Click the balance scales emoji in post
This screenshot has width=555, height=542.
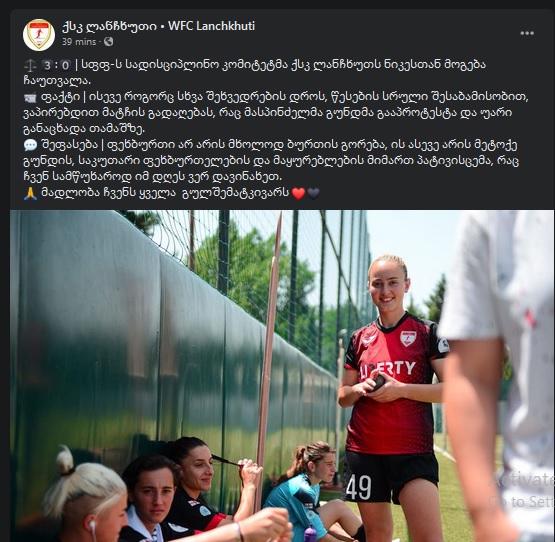(30, 65)
